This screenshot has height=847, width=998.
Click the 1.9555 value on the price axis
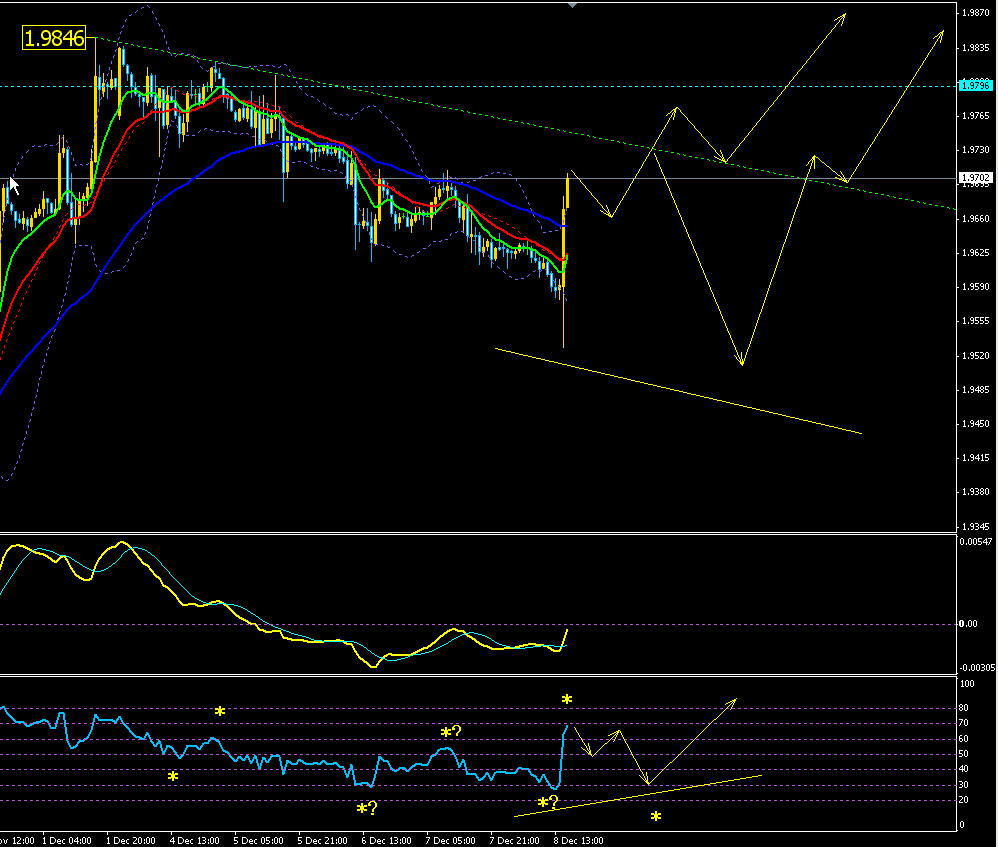pyautogui.click(x=976, y=321)
